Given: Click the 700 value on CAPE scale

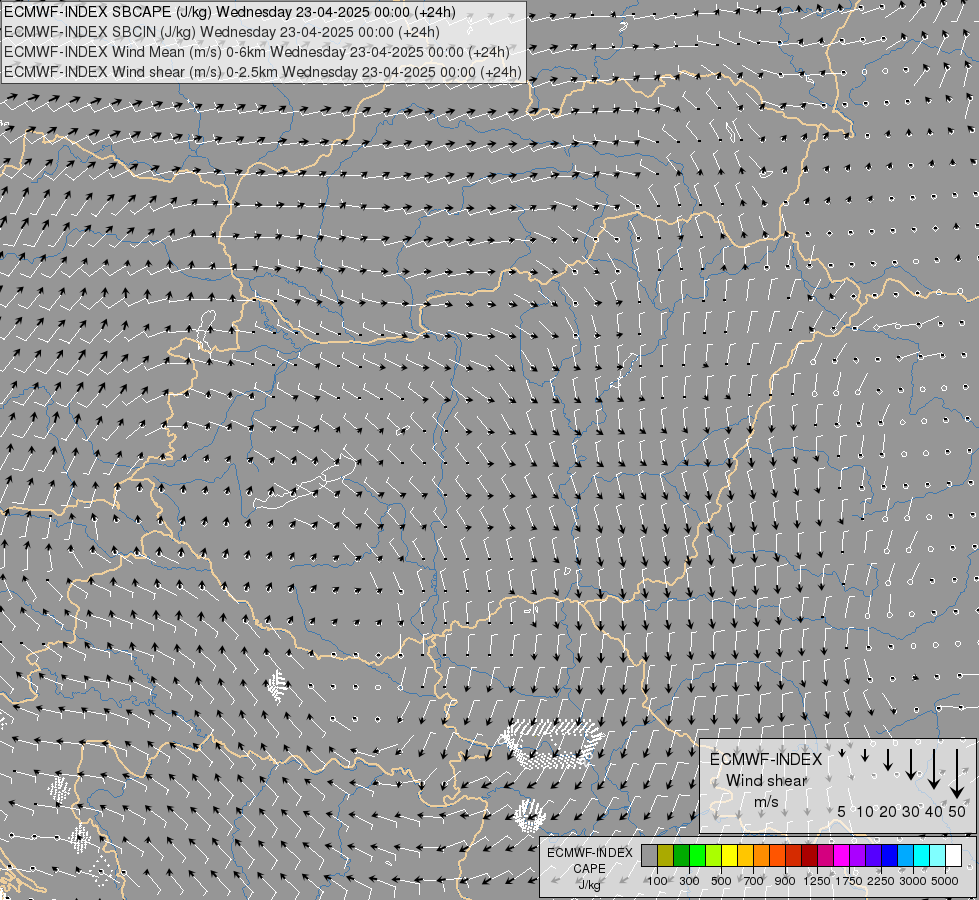Looking at the screenshot, I should (x=754, y=881).
